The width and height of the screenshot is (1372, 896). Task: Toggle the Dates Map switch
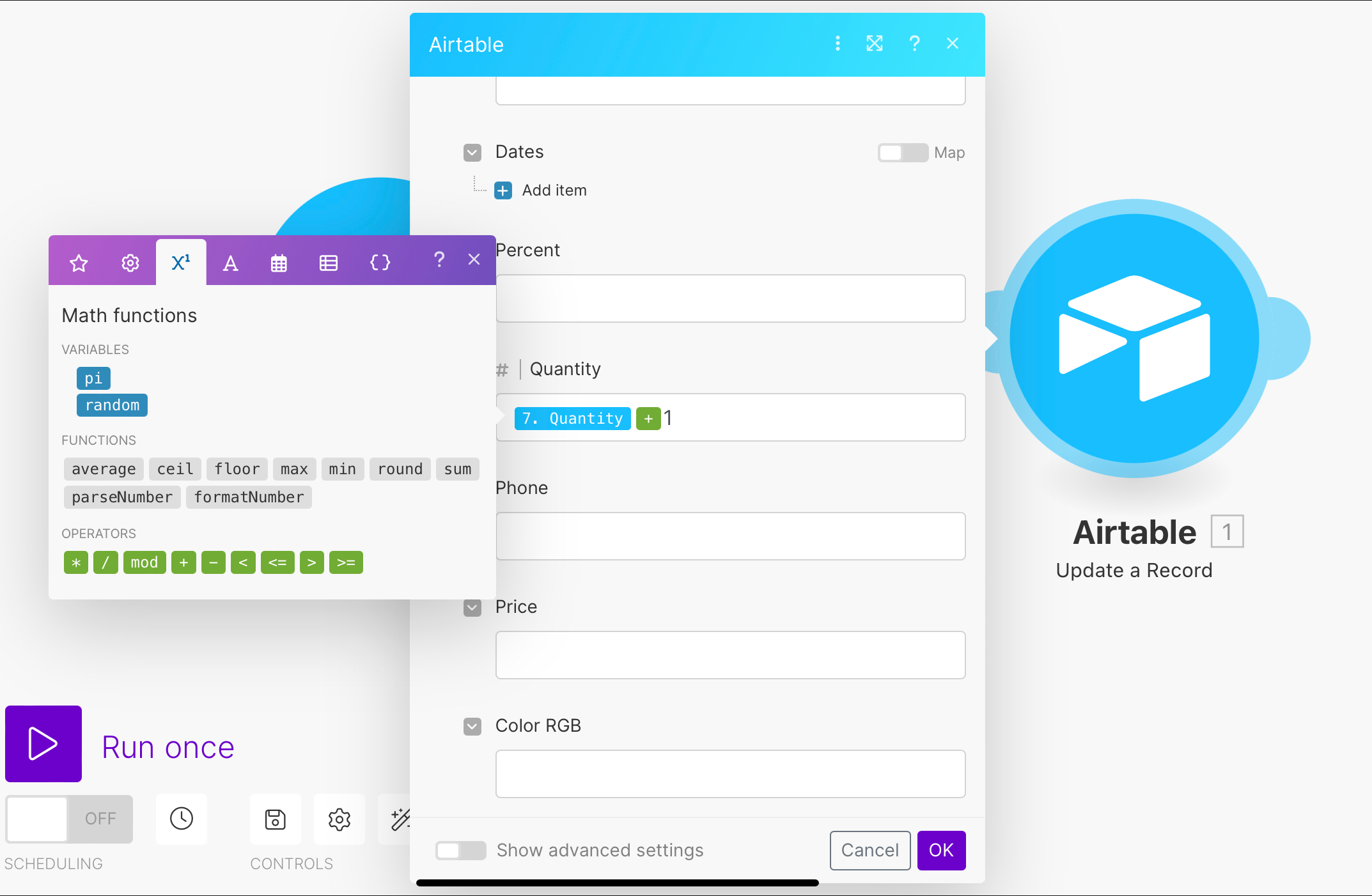[x=903, y=153]
